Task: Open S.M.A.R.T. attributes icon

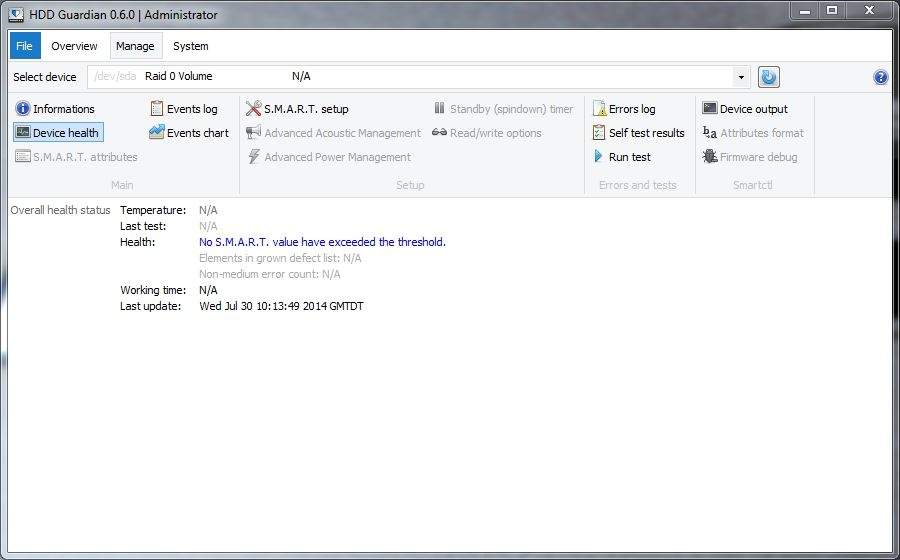Action: tap(23, 157)
